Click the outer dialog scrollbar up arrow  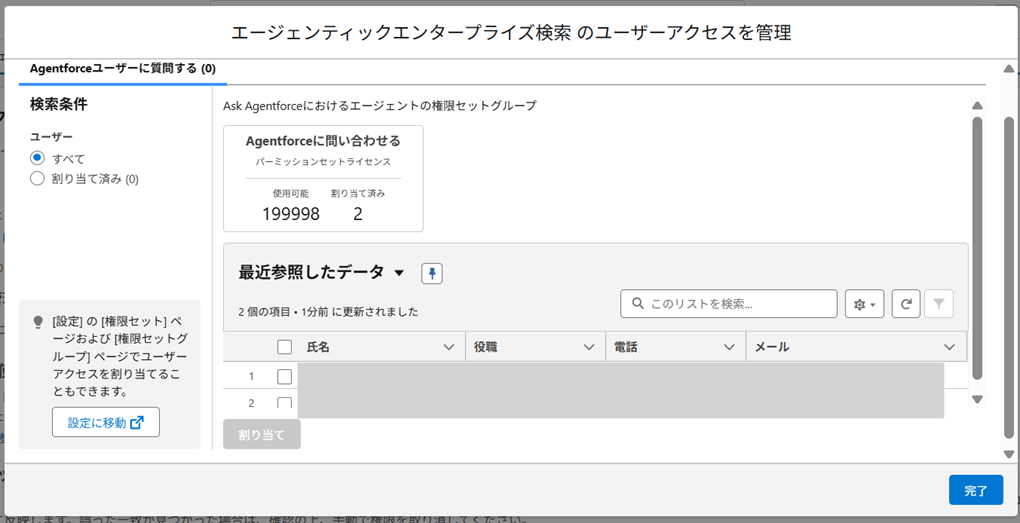click(1009, 68)
